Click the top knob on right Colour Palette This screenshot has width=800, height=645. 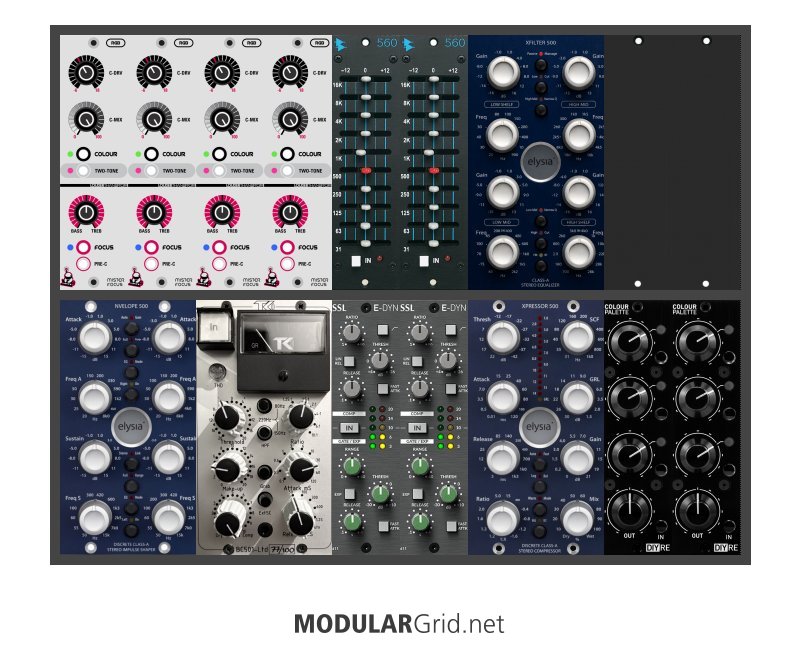[x=697, y=341]
